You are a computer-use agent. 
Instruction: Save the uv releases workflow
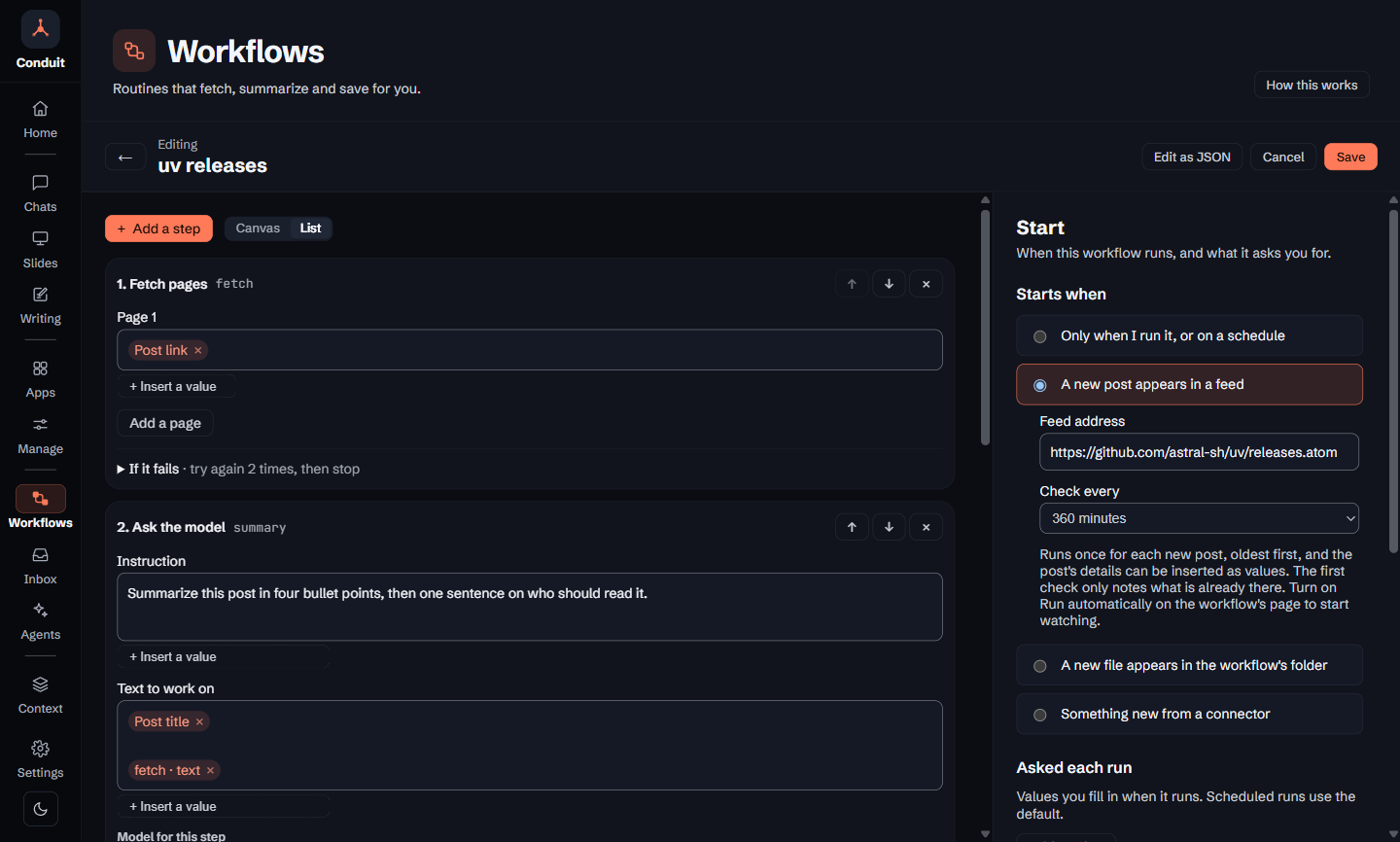pos(1350,158)
